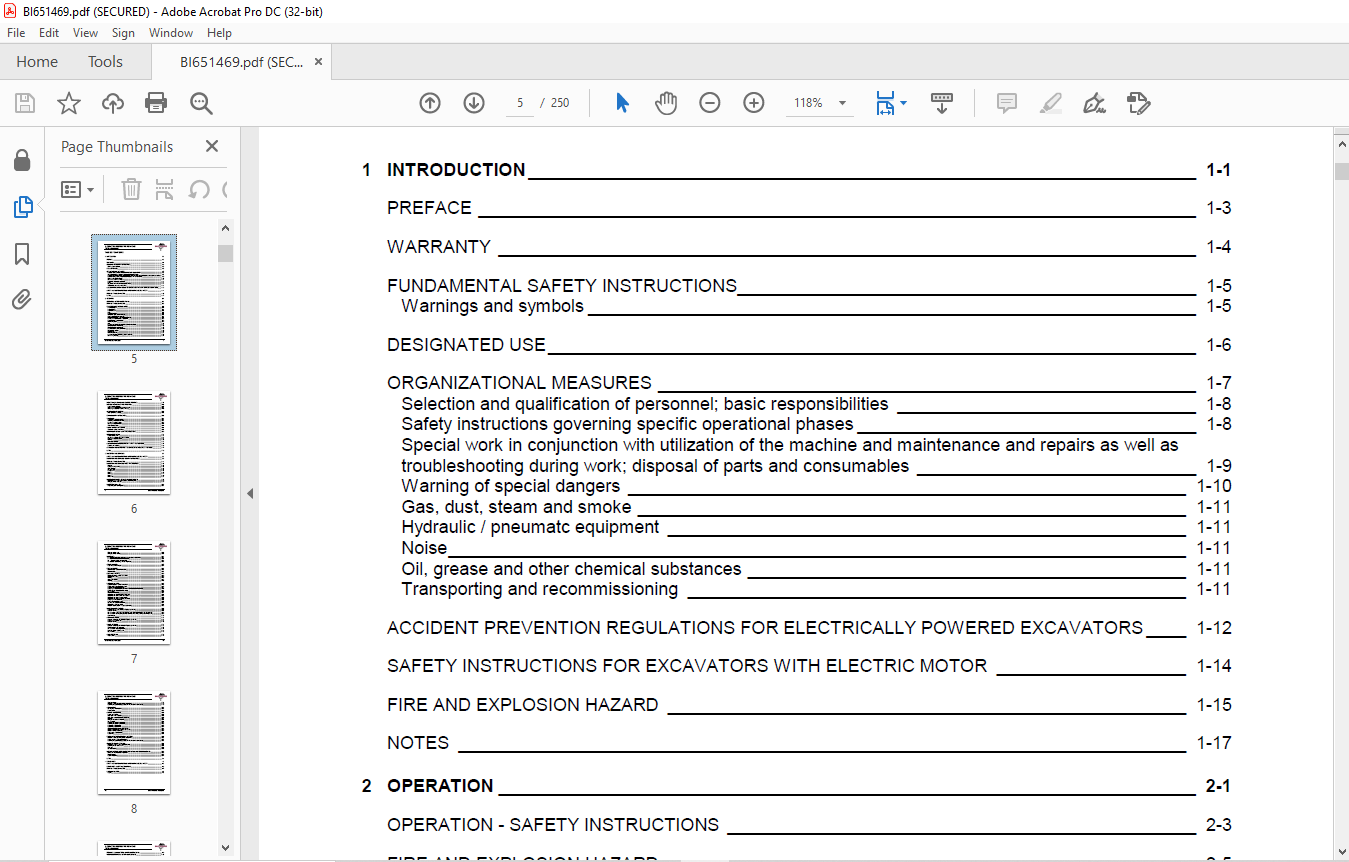The width and height of the screenshot is (1349, 862).
Task: Click the OPERATION chapter heading
Action: coord(440,786)
